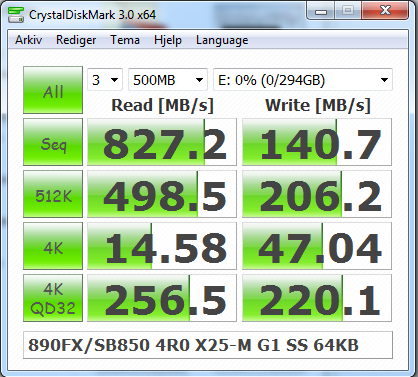Viewport: 418px width, 377px height.
Task: Start the 4K random test
Action: pos(53,246)
